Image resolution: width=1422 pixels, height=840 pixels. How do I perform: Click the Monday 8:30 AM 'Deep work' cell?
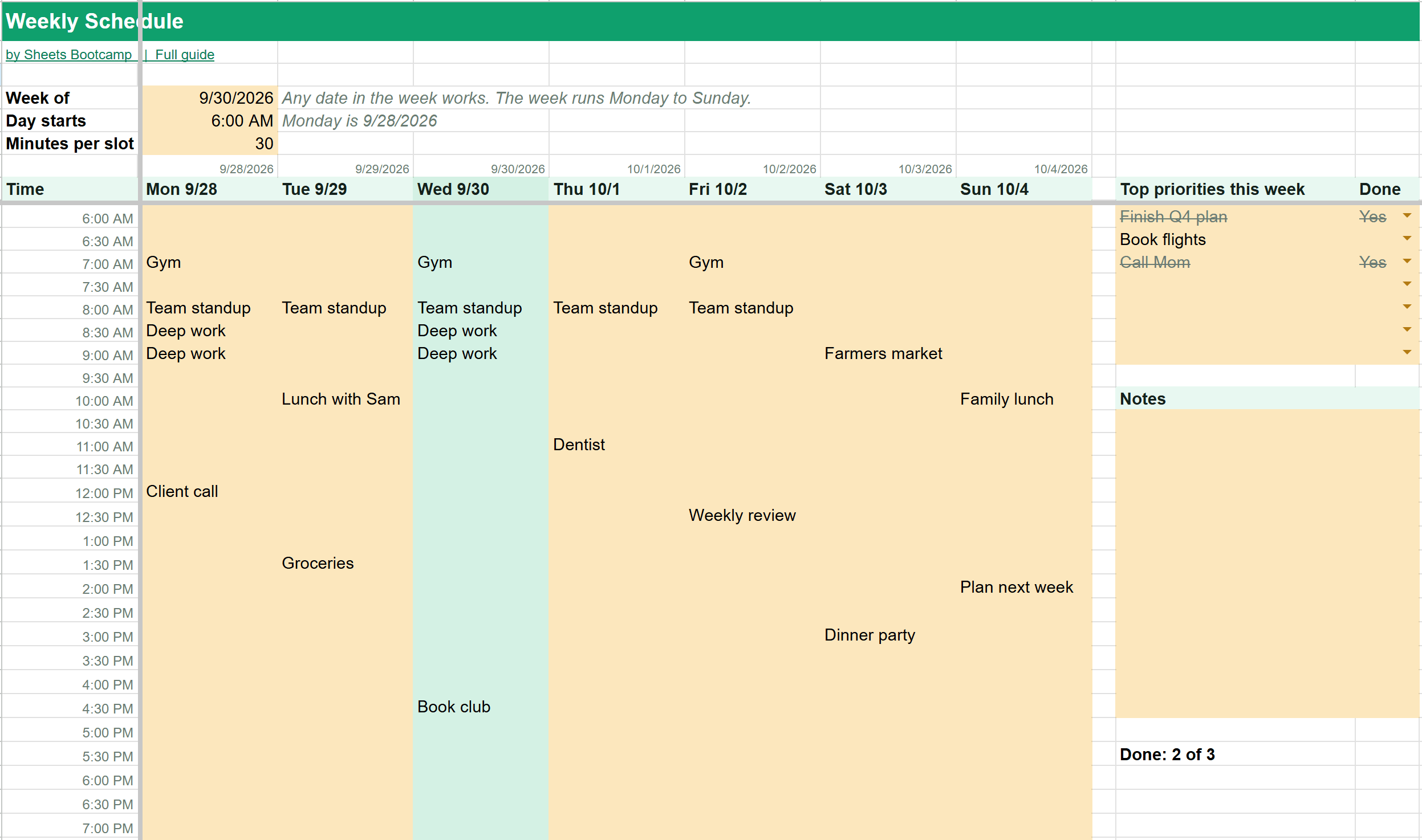coord(210,331)
